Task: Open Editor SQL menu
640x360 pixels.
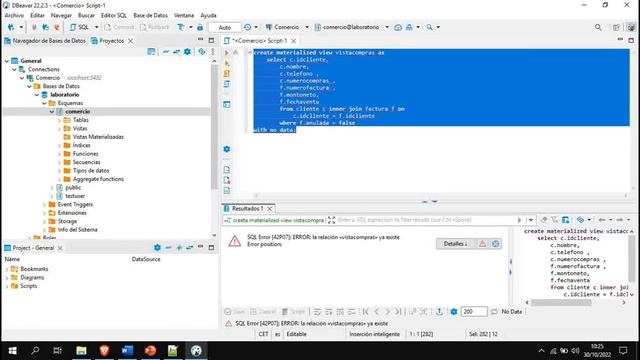Action: (114, 15)
